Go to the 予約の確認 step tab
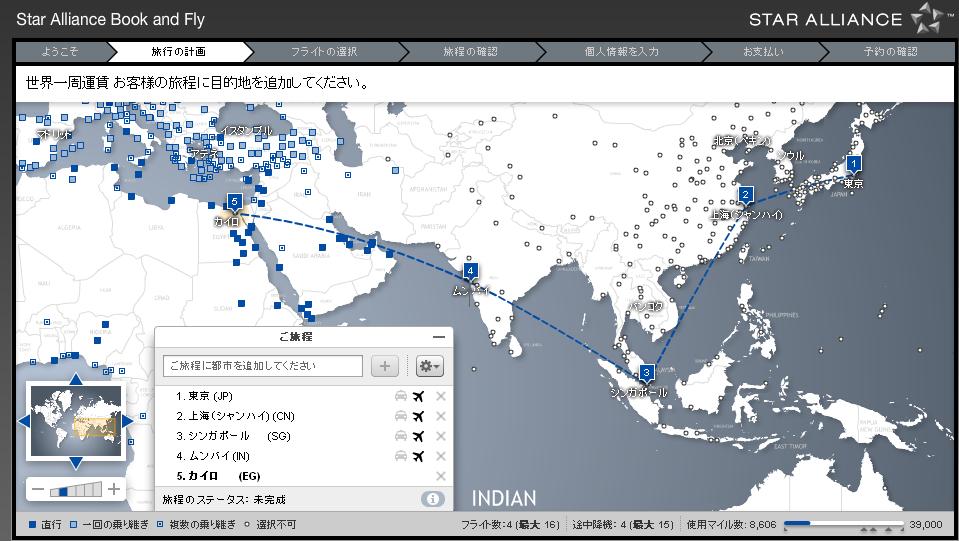 click(890, 52)
